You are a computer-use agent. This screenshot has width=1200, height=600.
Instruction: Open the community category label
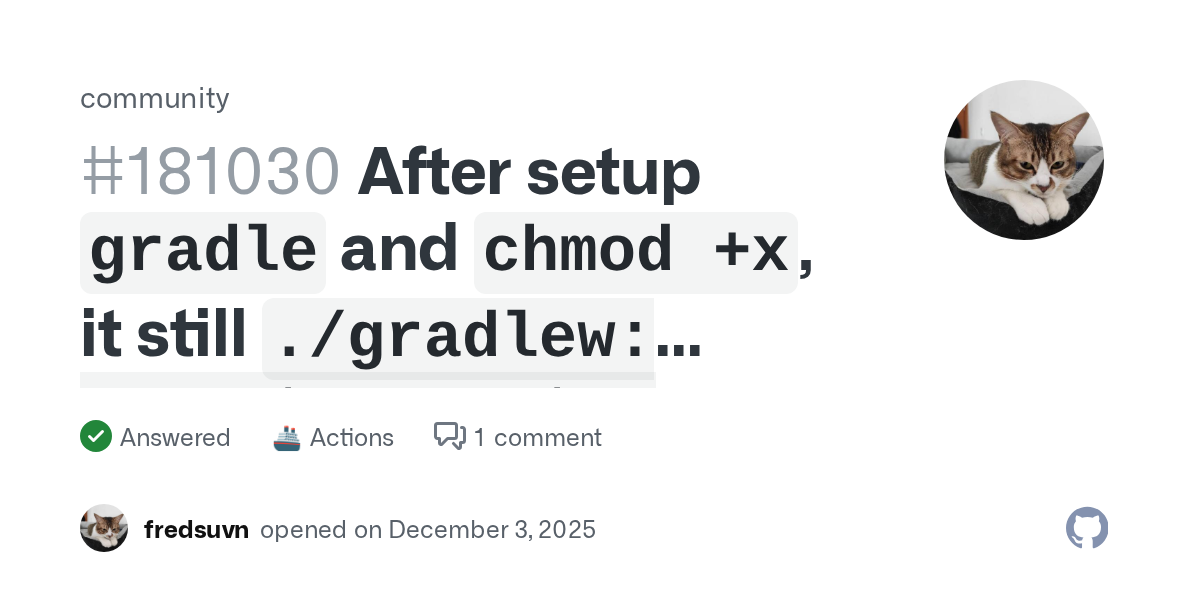tap(155, 98)
